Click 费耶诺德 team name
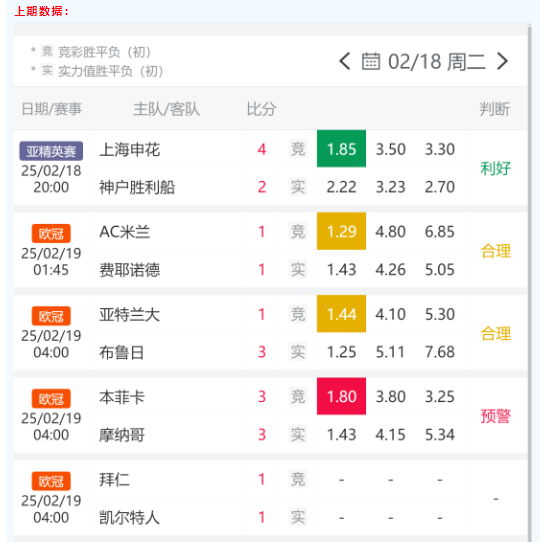 (130, 270)
